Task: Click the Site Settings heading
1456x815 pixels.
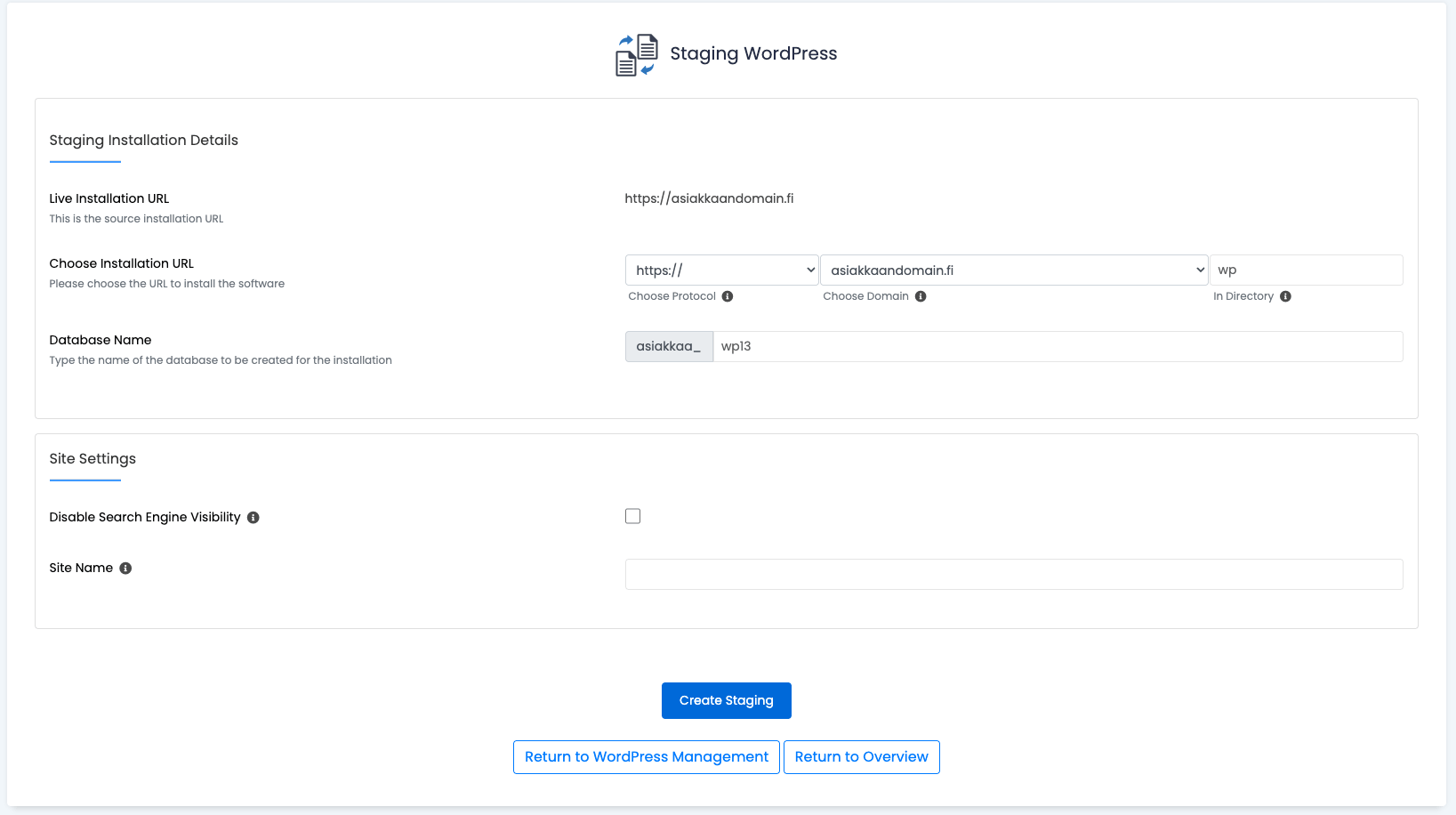Action: pyautogui.click(x=93, y=459)
